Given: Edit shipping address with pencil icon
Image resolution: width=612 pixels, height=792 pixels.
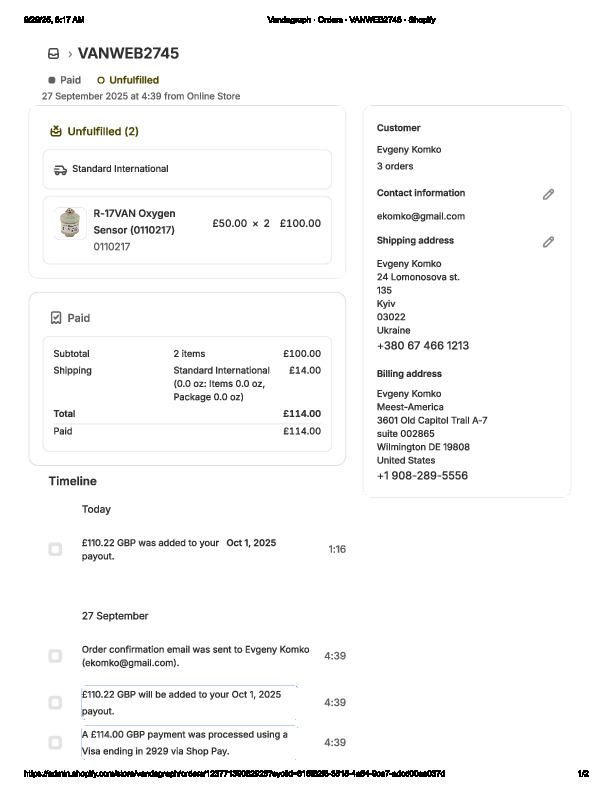Looking at the screenshot, I should 548,241.
